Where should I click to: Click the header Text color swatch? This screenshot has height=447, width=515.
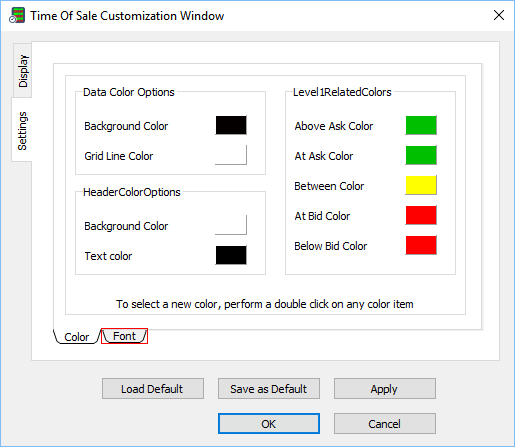pos(231,255)
